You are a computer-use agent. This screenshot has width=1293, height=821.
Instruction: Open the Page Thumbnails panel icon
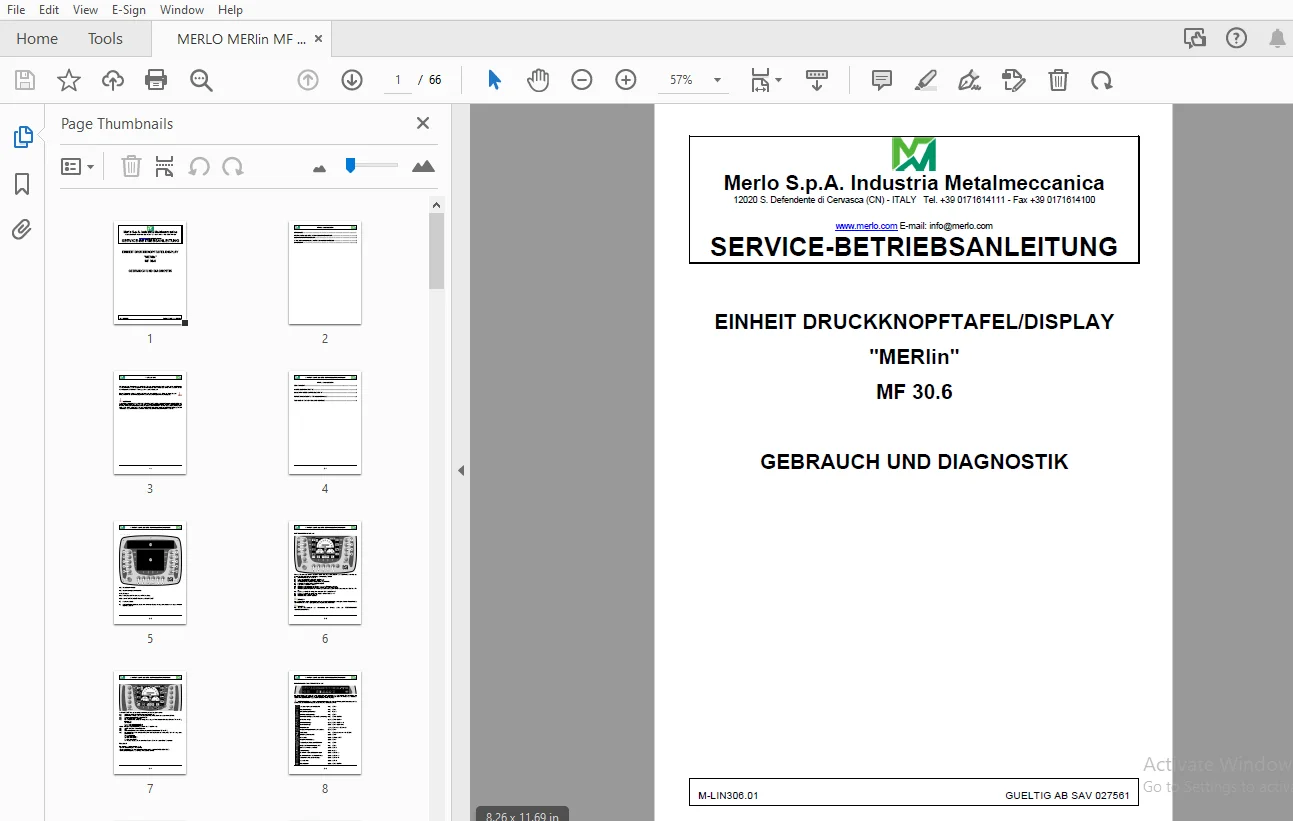[23, 137]
